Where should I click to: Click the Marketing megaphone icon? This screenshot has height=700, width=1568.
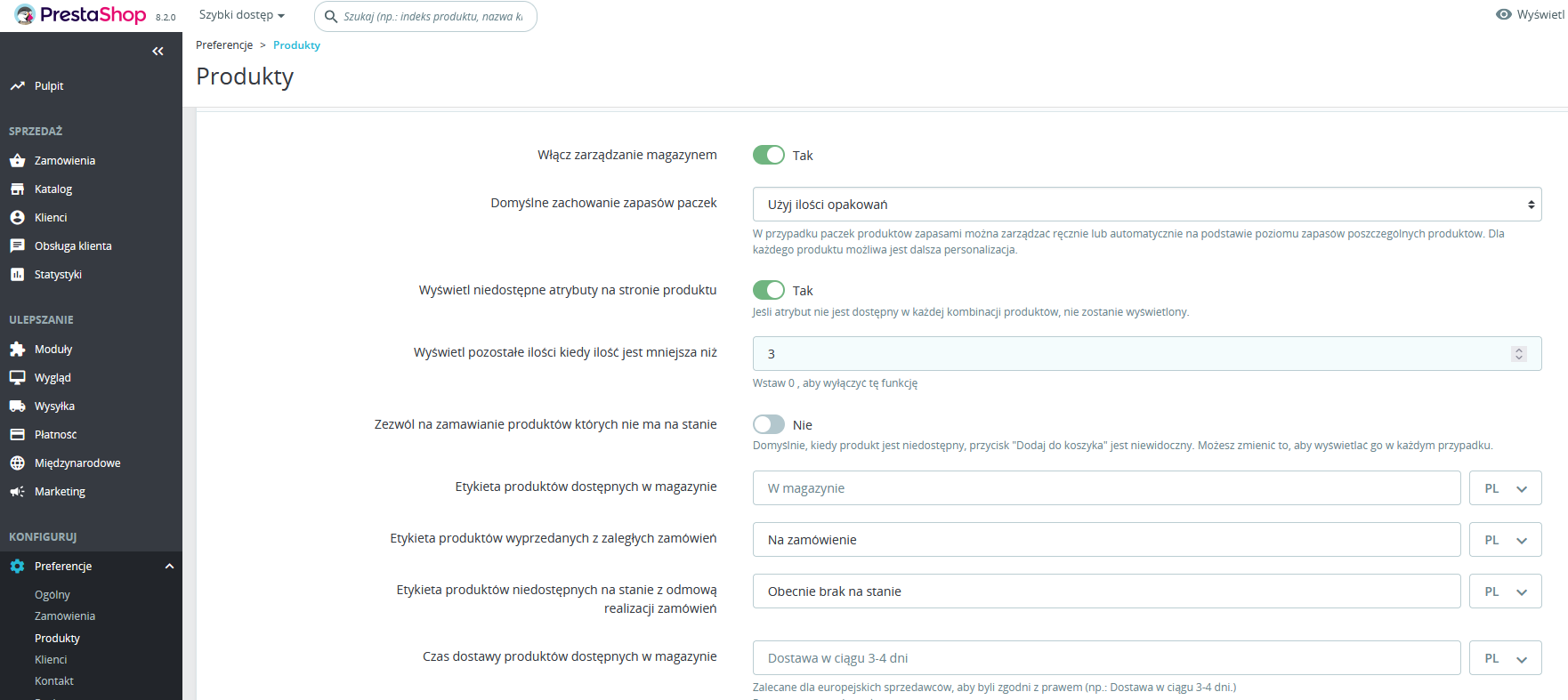pos(17,492)
